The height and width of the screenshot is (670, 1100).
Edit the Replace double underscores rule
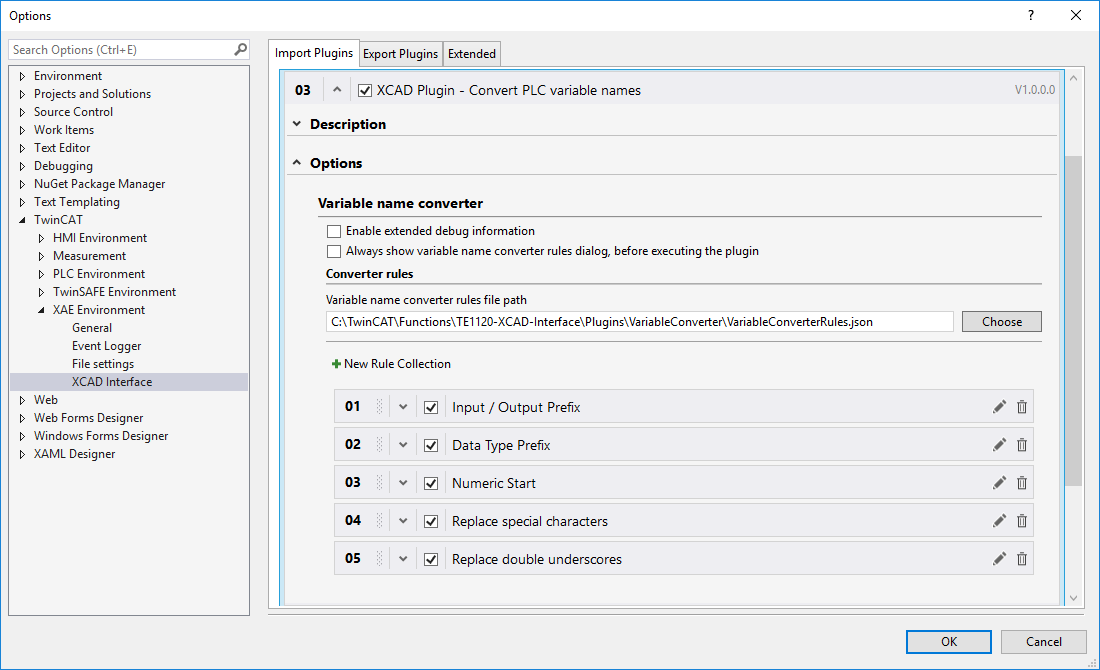point(999,558)
